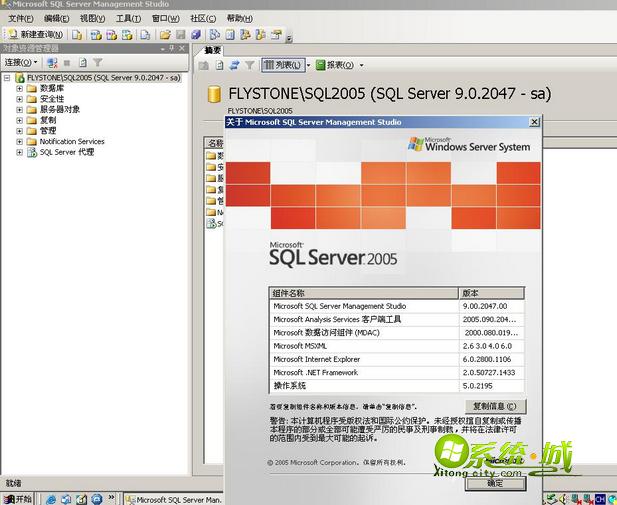The height and width of the screenshot is (505, 617).
Task: Open the 帮助(H) menu
Action: [x=240, y=18]
